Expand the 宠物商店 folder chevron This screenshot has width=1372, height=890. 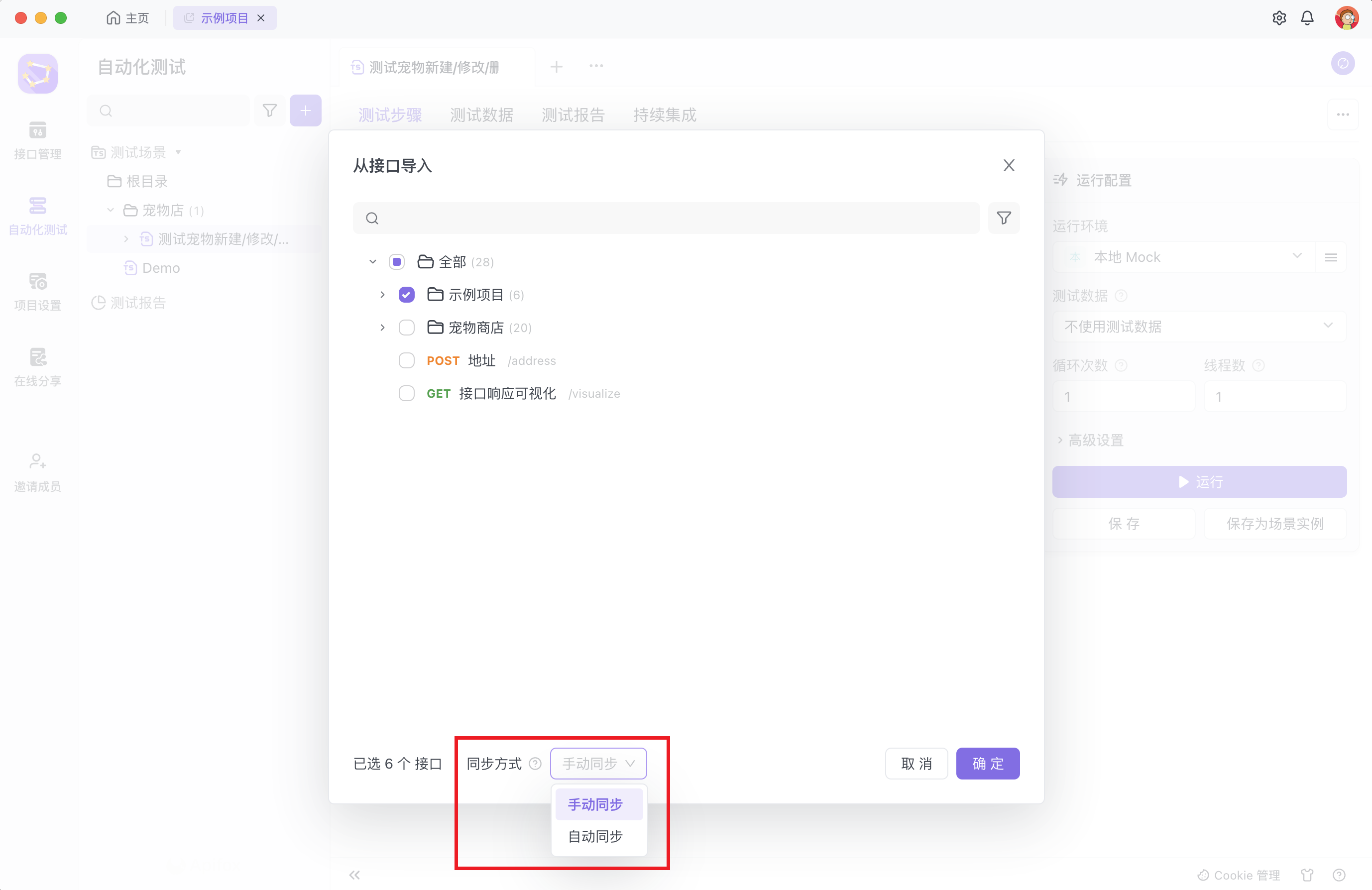point(382,328)
